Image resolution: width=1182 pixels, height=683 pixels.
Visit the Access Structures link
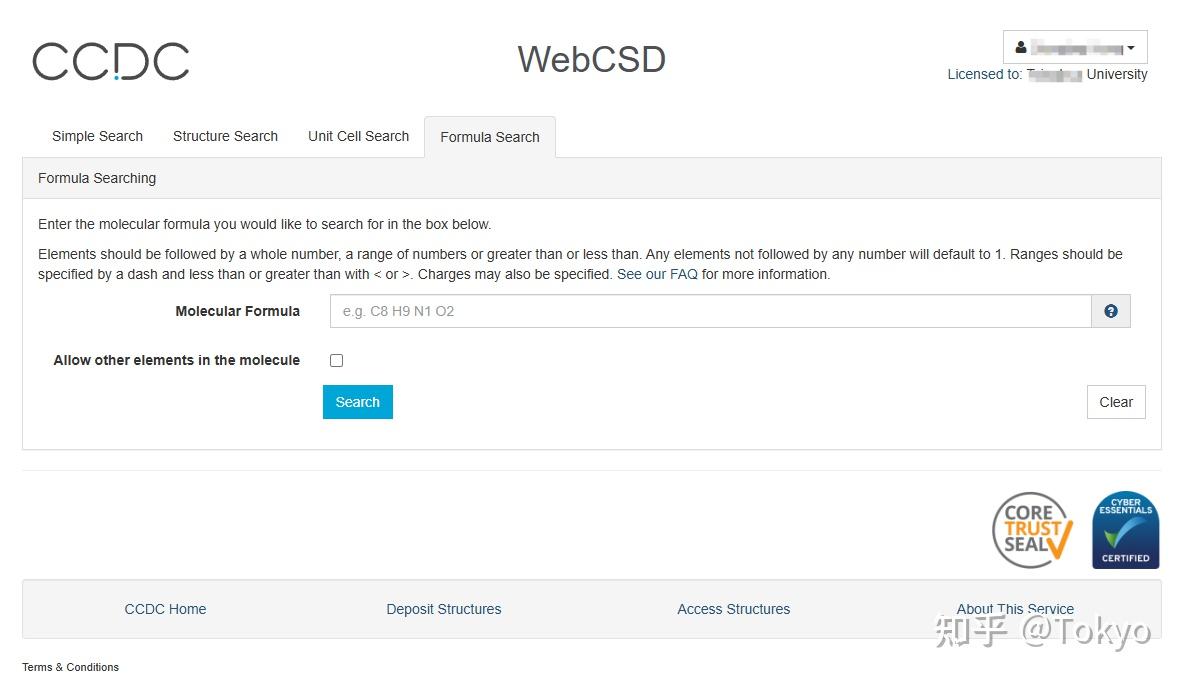[733, 609]
